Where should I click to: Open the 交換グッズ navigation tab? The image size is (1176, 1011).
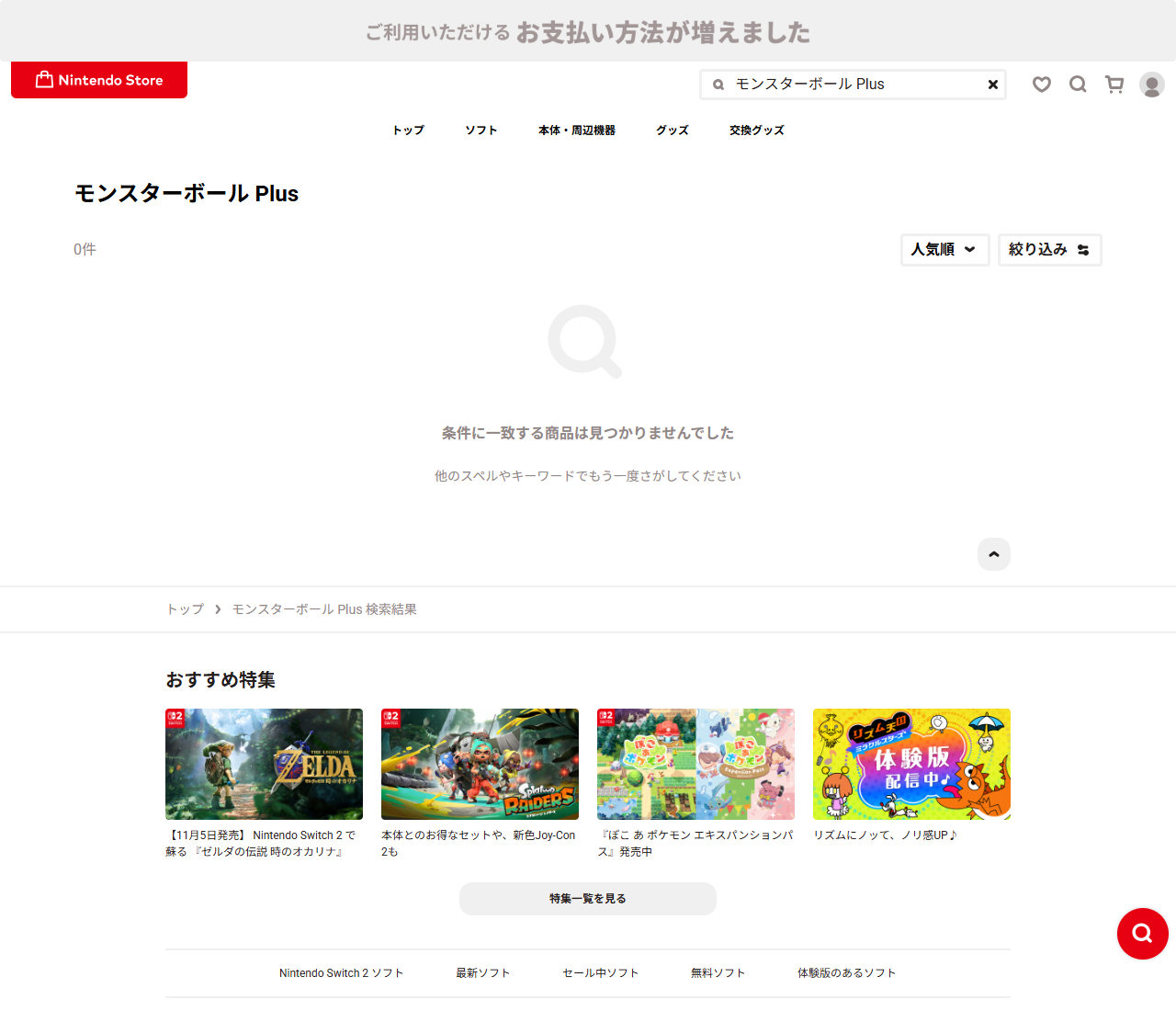(757, 131)
